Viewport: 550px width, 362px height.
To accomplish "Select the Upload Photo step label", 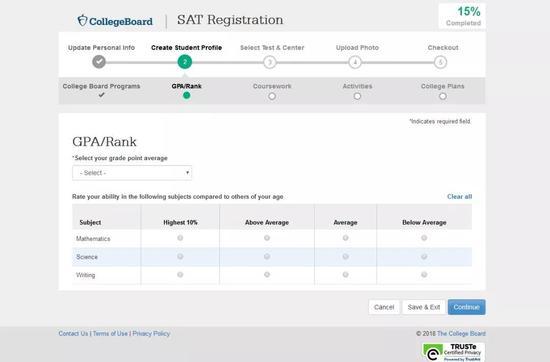I will tap(357, 48).
